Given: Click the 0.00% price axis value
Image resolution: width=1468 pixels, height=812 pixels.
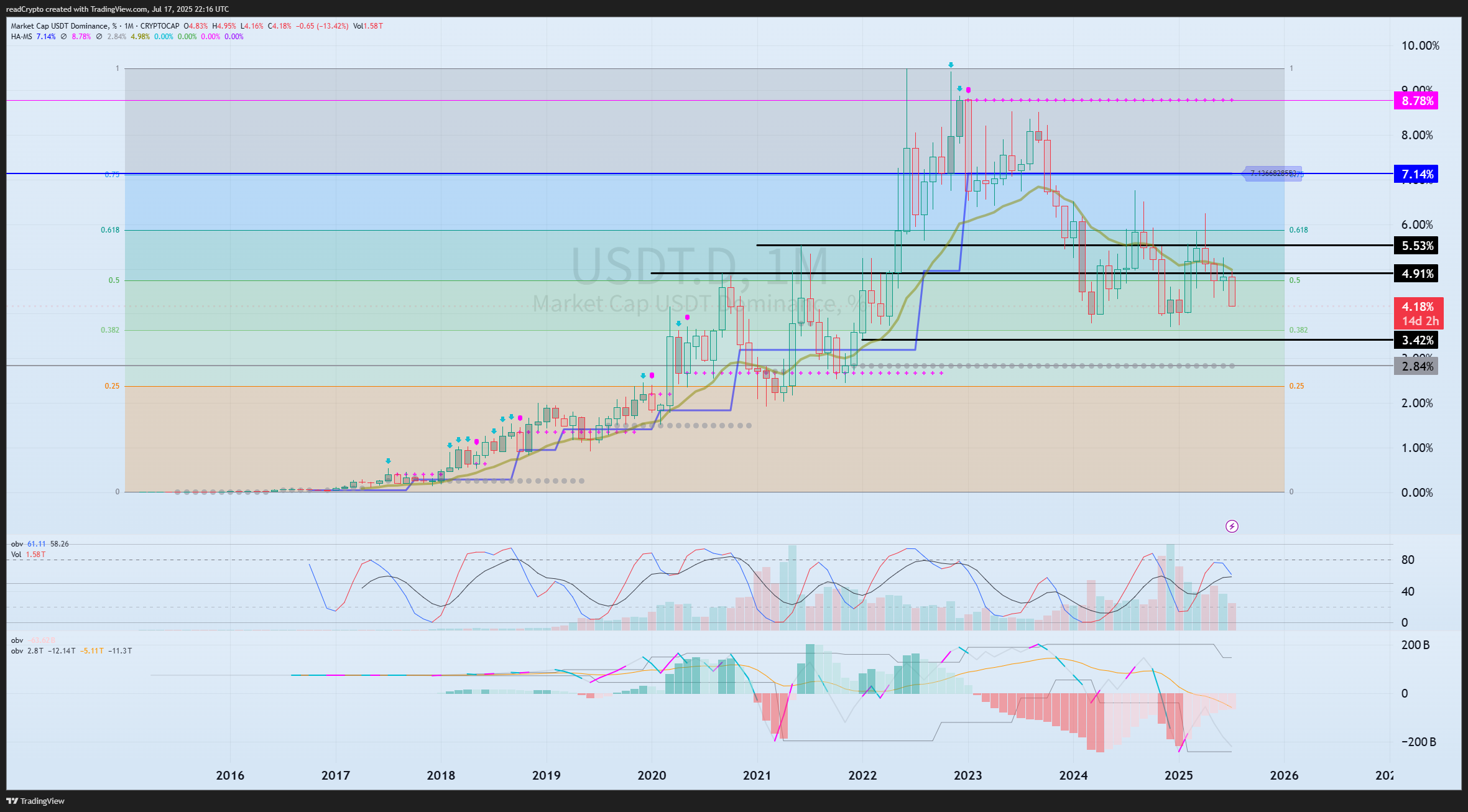Looking at the screenshot, I should coord(1417,493).
